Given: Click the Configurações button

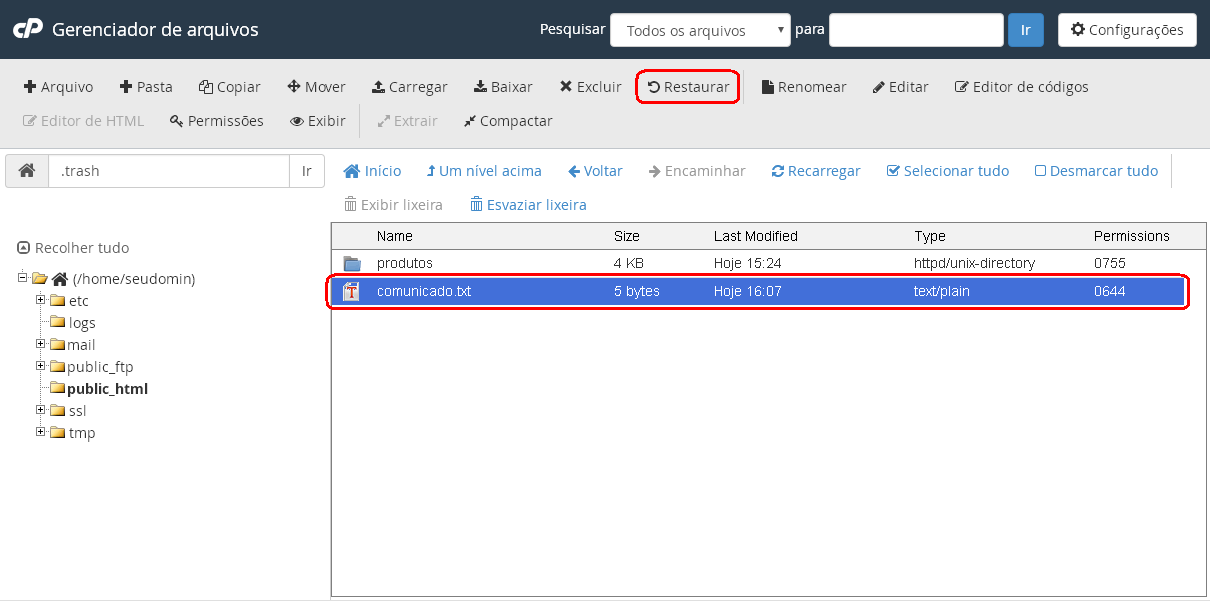Looking at the screenshot, I should coord(1126,30).
